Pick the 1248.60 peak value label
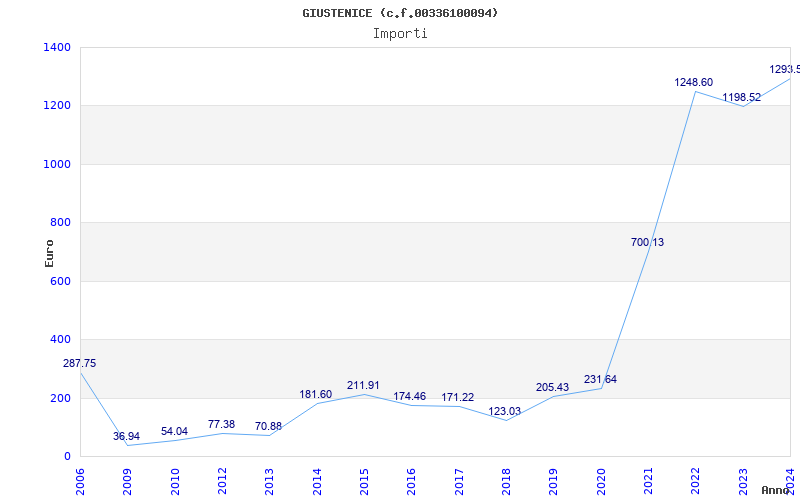Image resolution: width=800 pixels, height=500 pixels. pyautogui.click(x=693, y=82)
